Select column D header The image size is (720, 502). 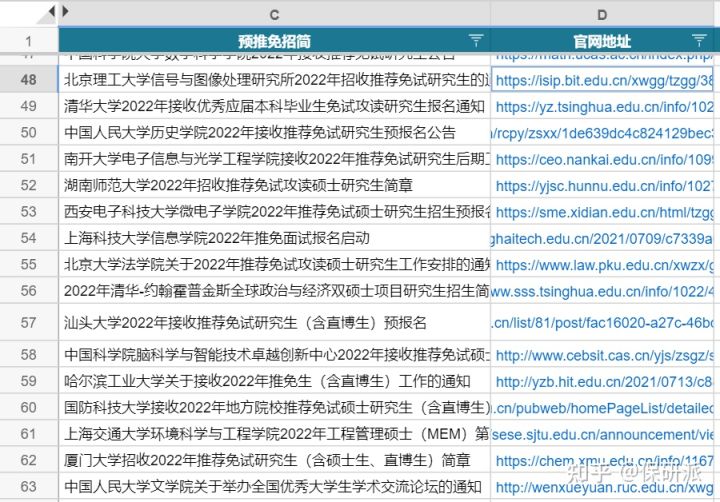603,13
